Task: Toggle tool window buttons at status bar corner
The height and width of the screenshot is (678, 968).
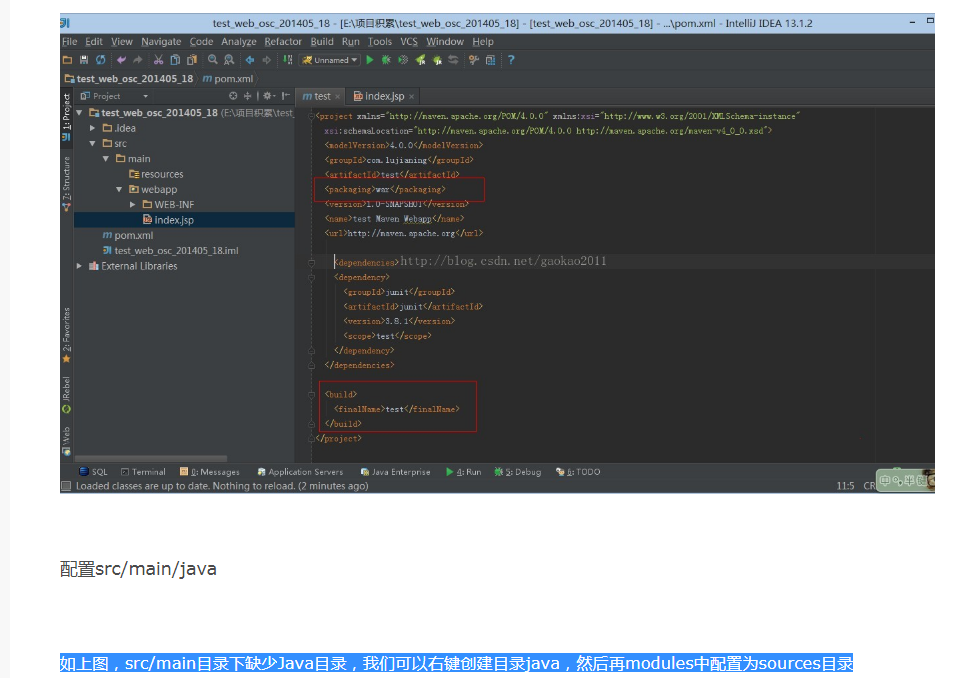Action: click(66, 486)
